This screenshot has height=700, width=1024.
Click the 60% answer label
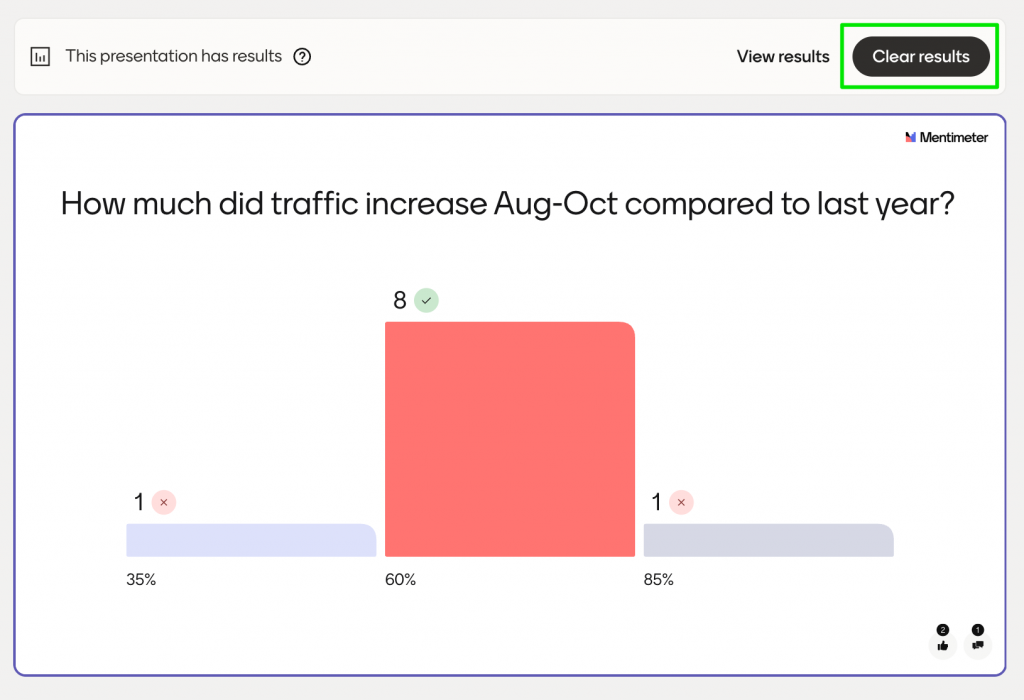point(400,580)
